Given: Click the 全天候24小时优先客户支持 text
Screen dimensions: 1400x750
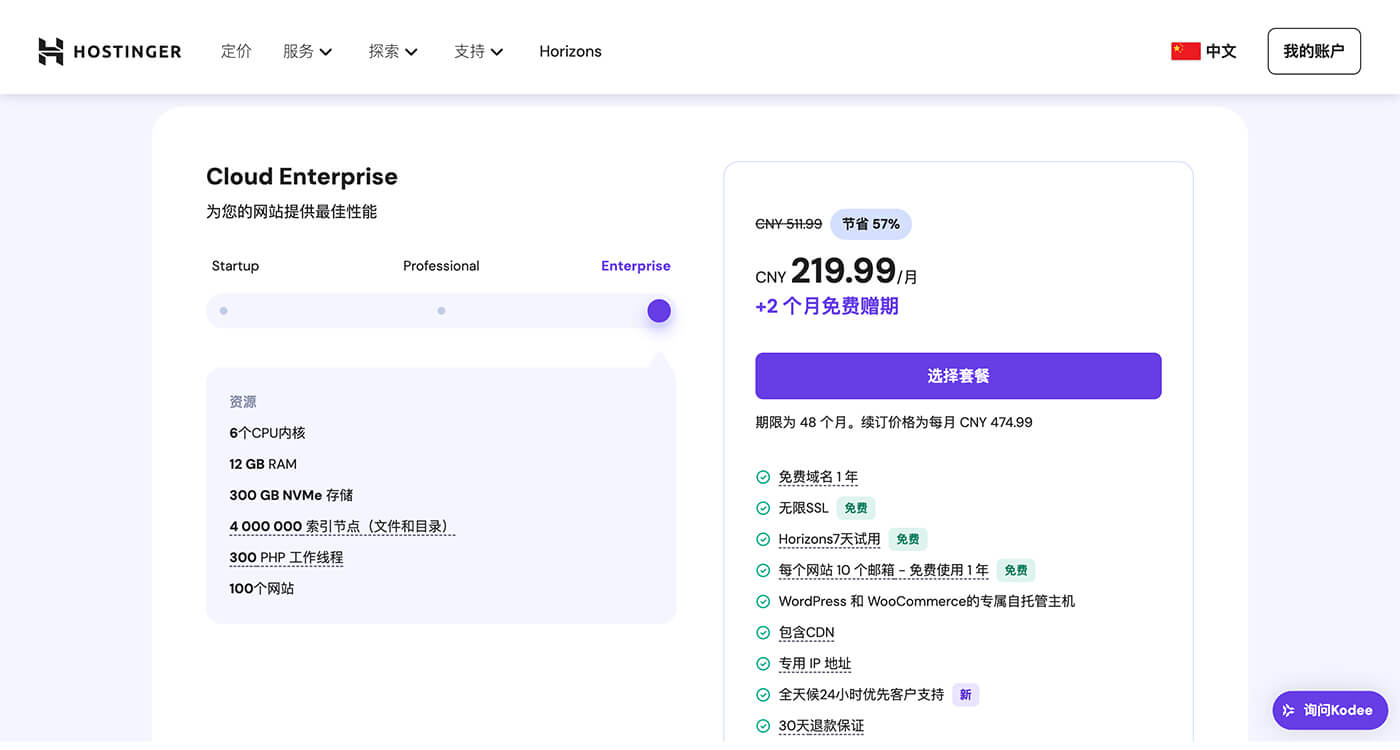Looking at the screenshot, I should pyautogui.click(x=861, y=694).
